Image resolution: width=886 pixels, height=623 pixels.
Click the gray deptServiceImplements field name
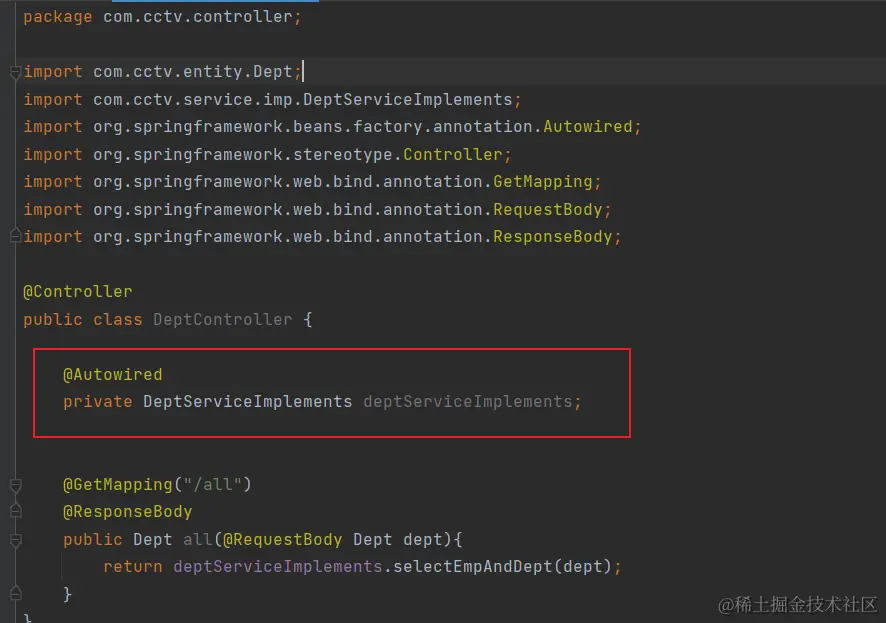coord(468,402)
